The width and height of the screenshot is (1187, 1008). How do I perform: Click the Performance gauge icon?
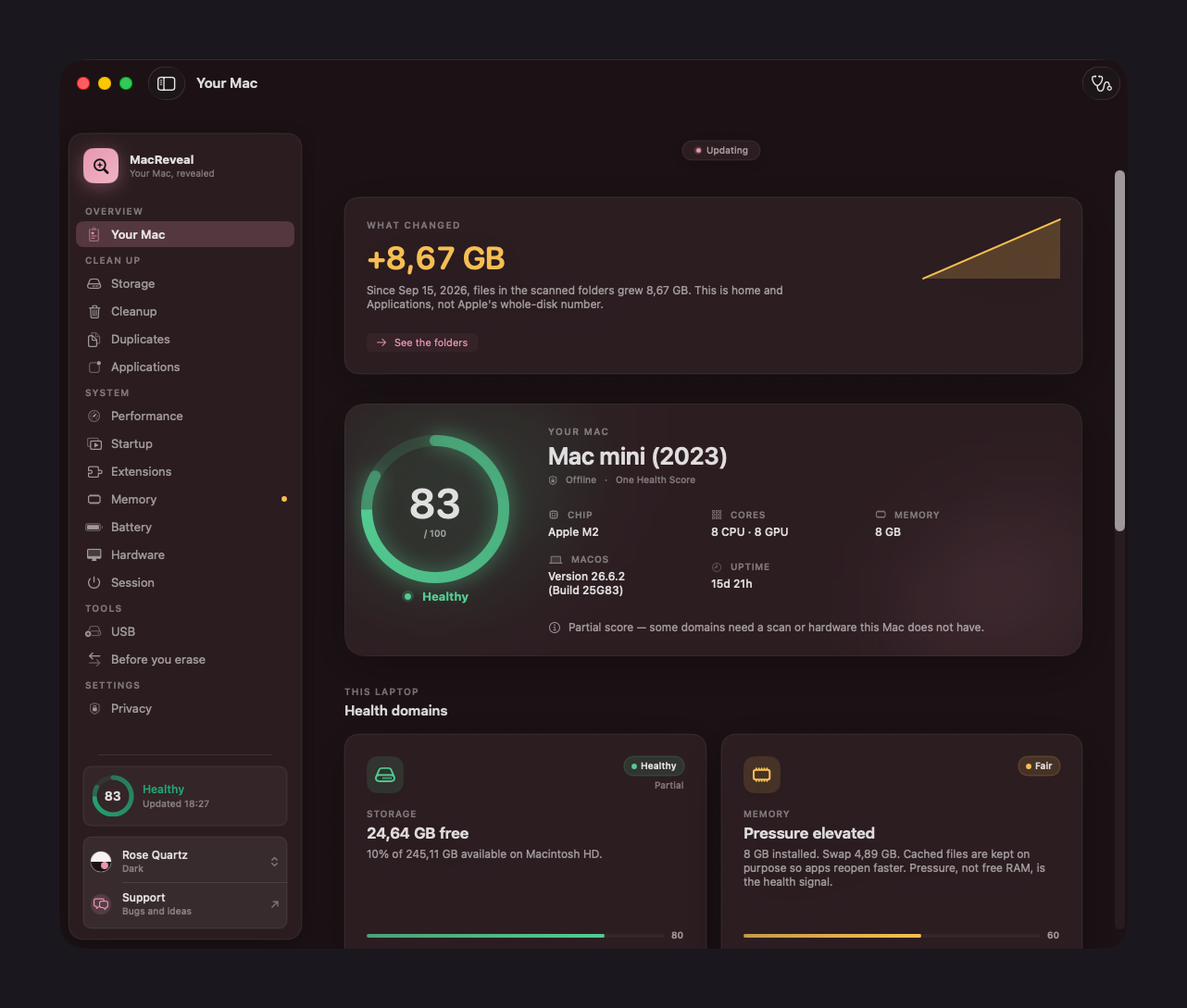(94, 417)
